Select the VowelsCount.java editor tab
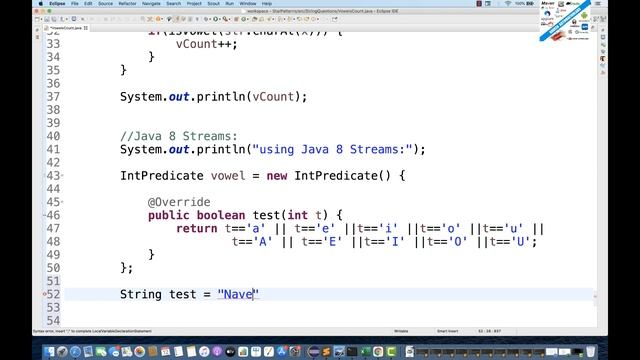Viewport: 640px width, 360px height. (x=65, y=28)
